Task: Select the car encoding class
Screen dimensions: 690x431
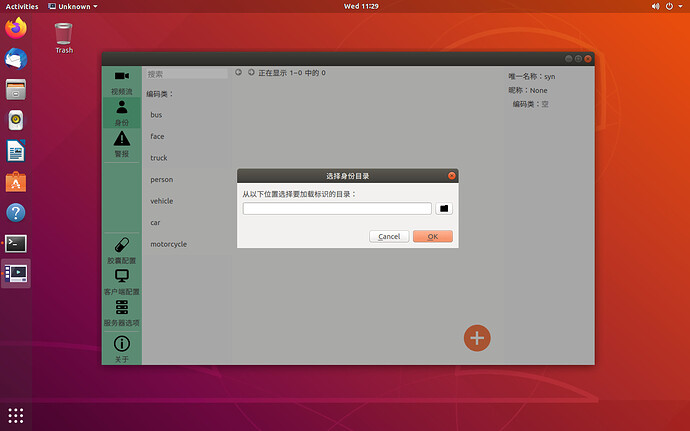Action: [x=155, y=223]
